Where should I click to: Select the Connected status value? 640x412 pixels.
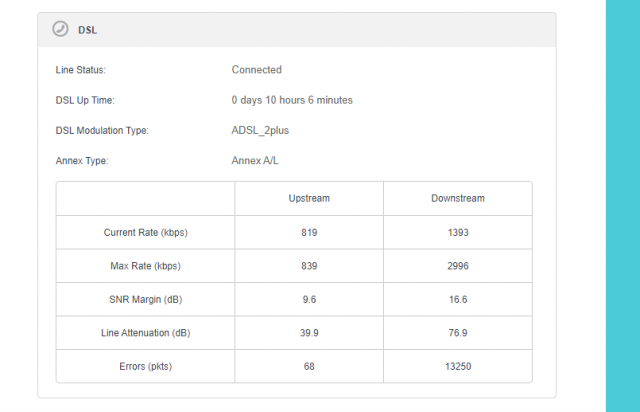coord(257,70)
